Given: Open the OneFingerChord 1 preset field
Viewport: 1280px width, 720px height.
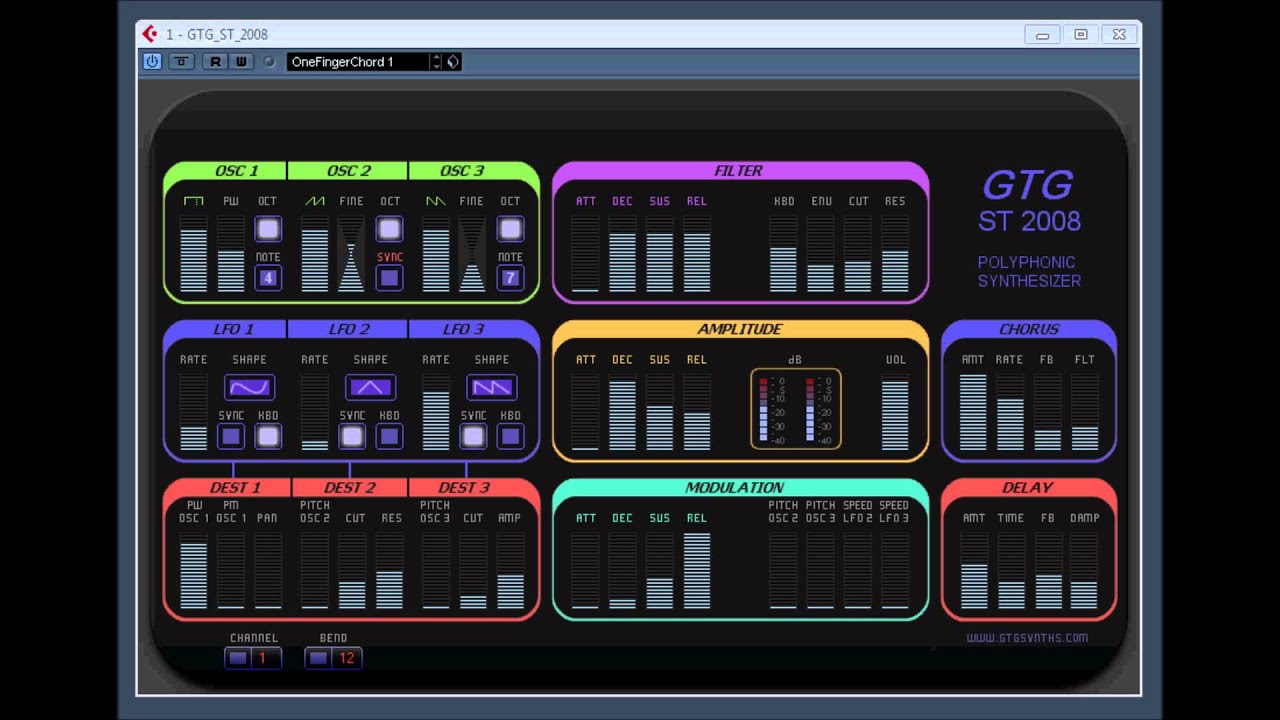Looking at the screenshot, I should pos(358,62).
